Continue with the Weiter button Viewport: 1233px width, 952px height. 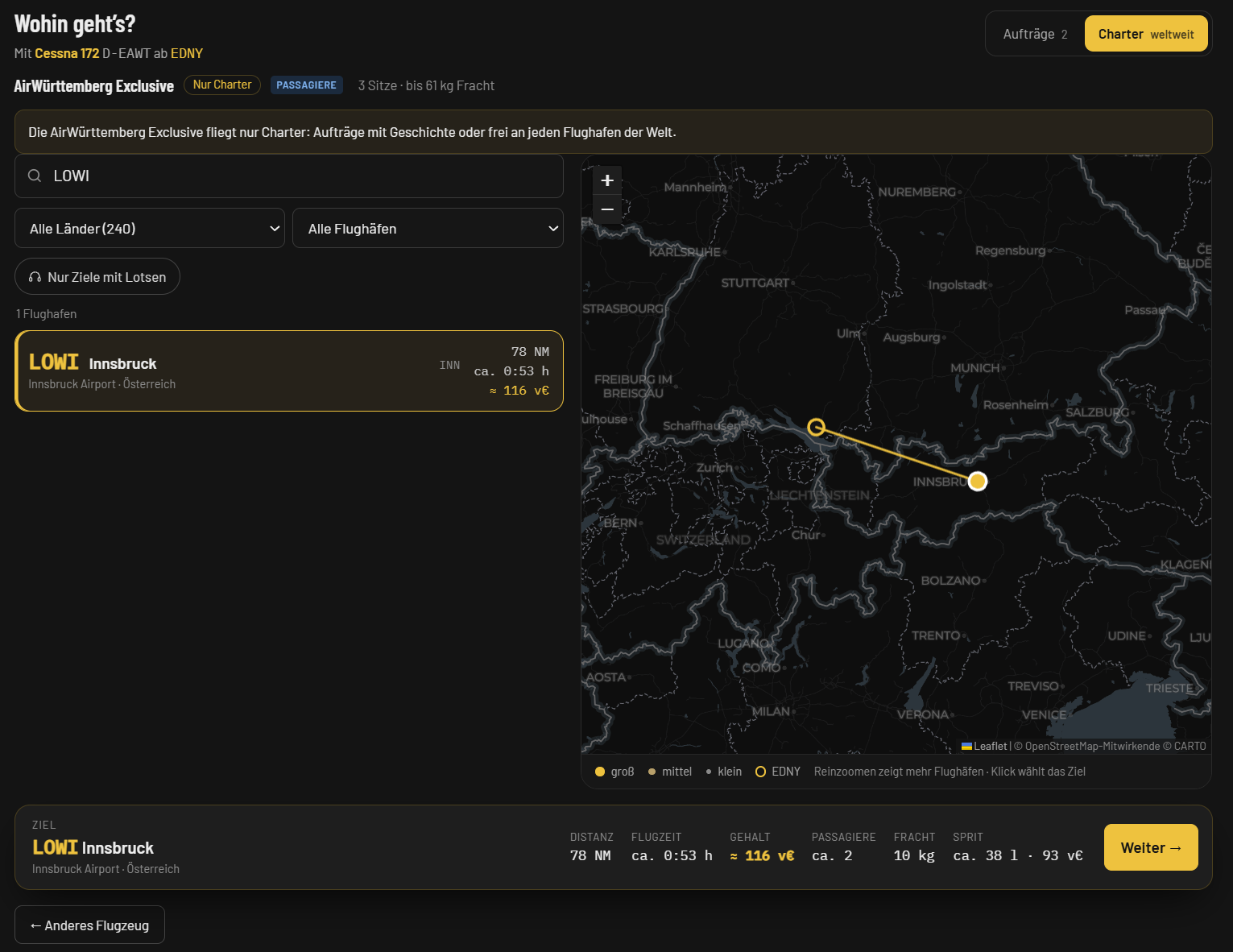1151,847
